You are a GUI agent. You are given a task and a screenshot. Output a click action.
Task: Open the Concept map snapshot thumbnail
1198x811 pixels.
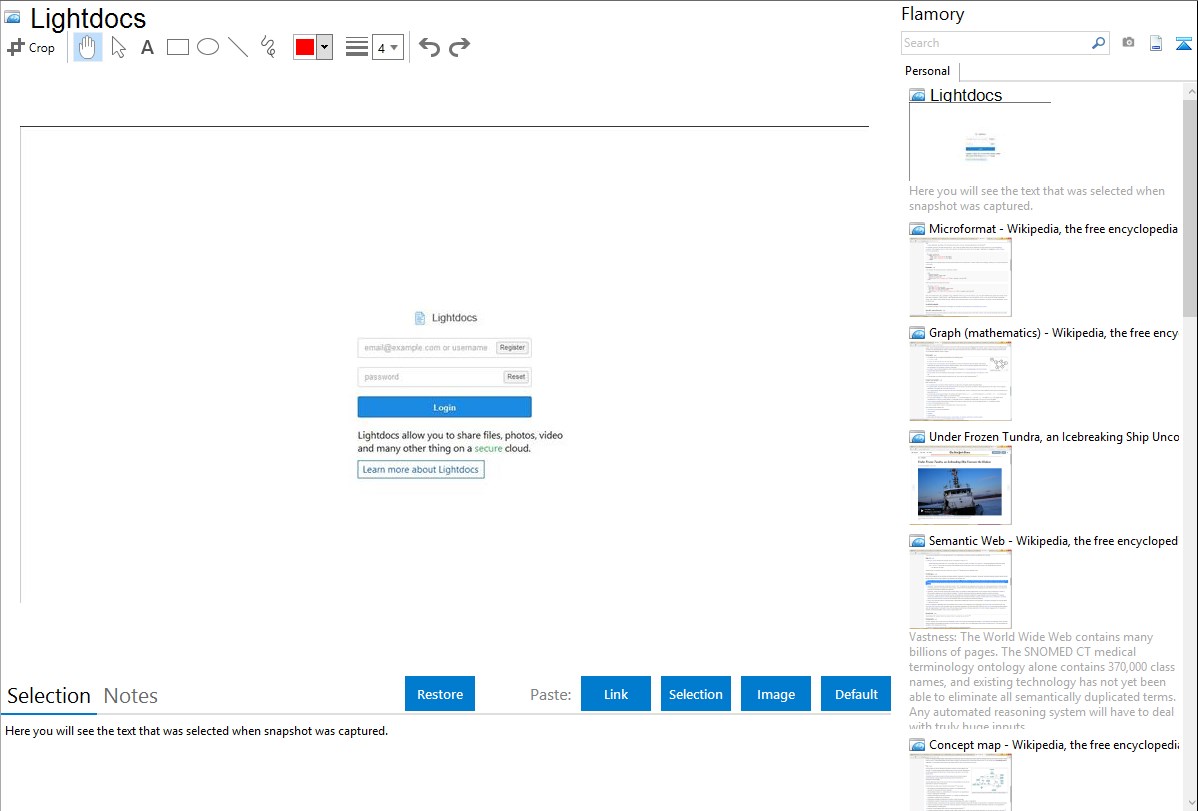(x=960, y=782)
